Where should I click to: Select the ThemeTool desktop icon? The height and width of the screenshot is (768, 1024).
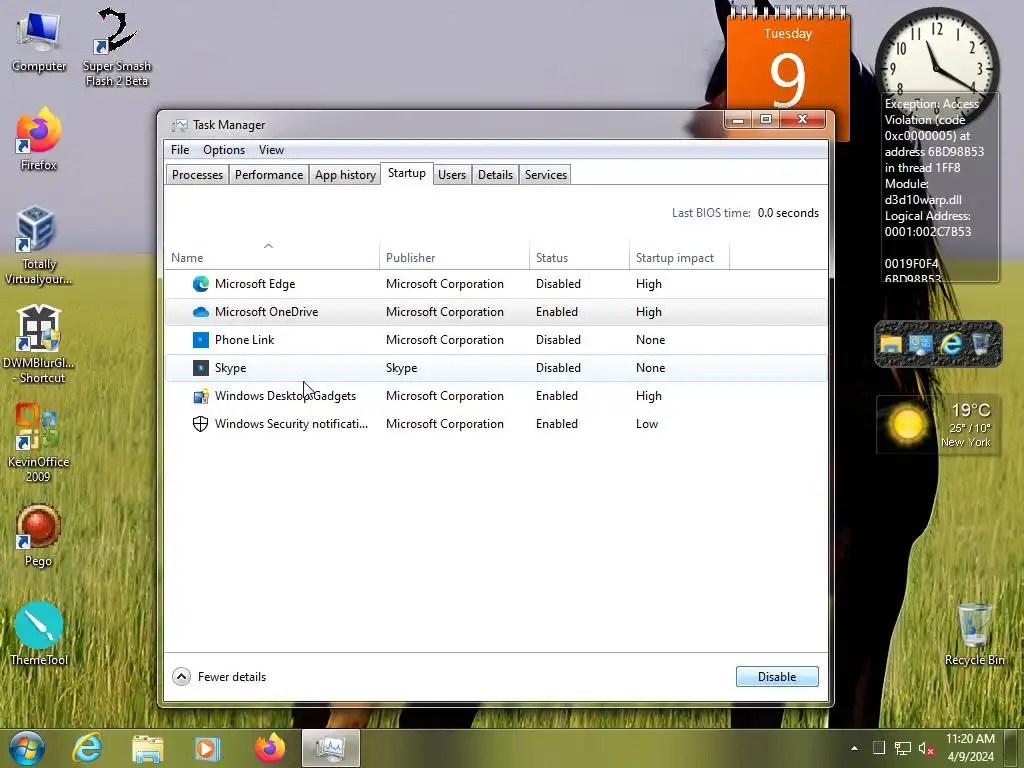point(39,634)
